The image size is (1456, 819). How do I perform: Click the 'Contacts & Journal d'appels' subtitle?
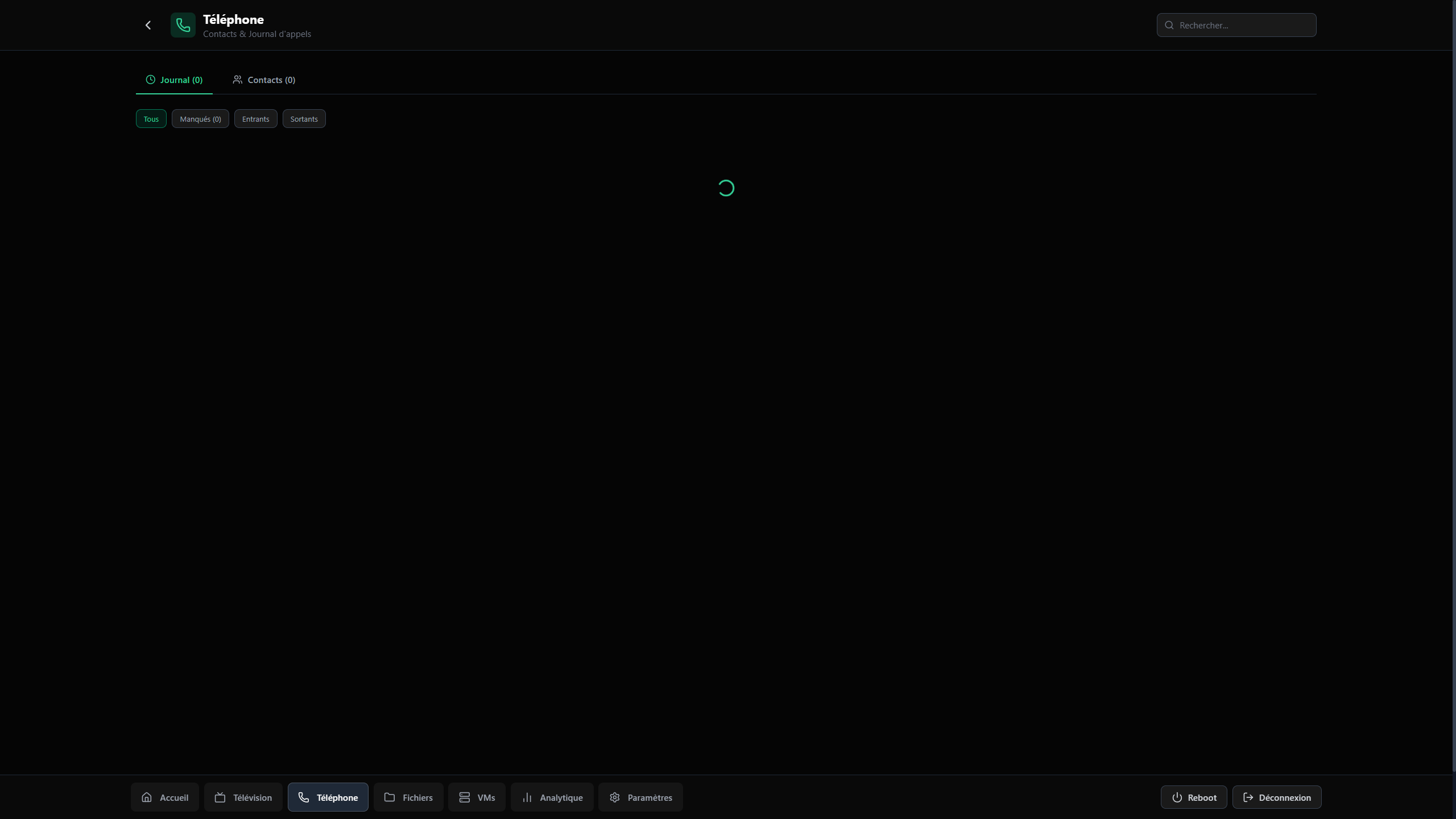[257, 34]
